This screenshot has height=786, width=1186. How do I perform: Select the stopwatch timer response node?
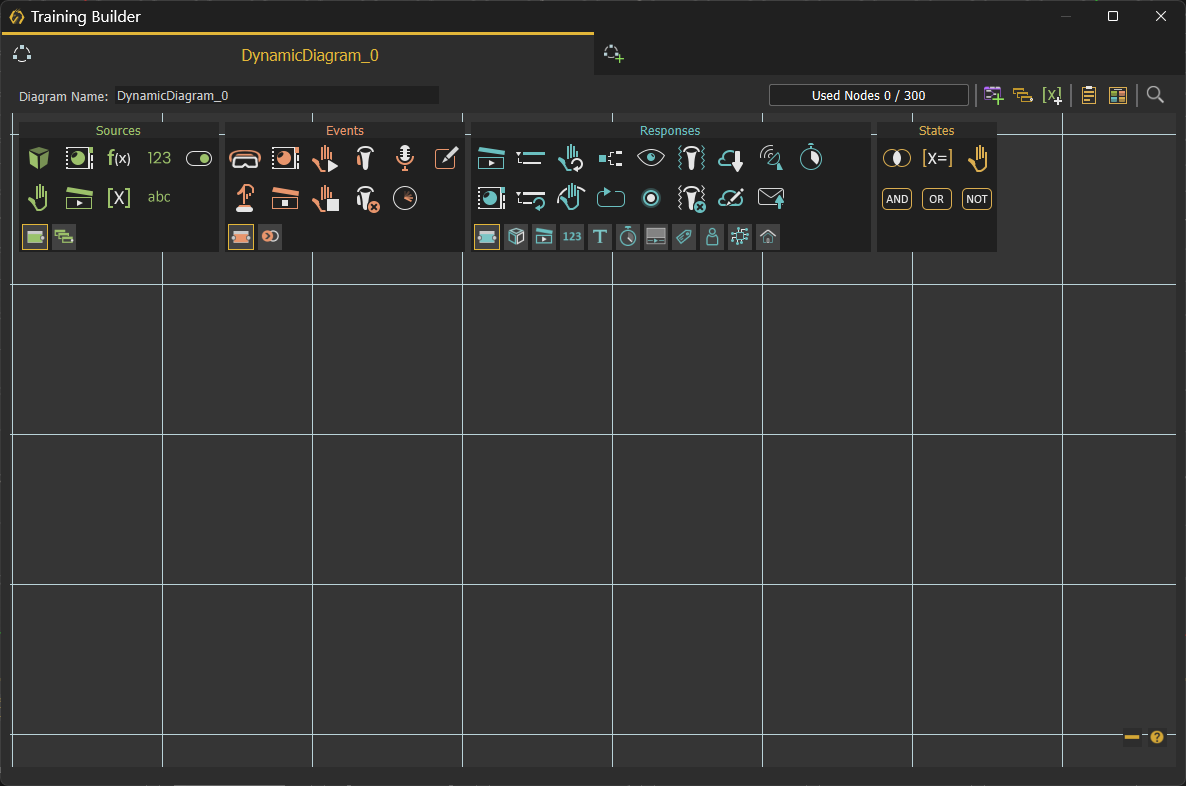(x=811, y=157)
